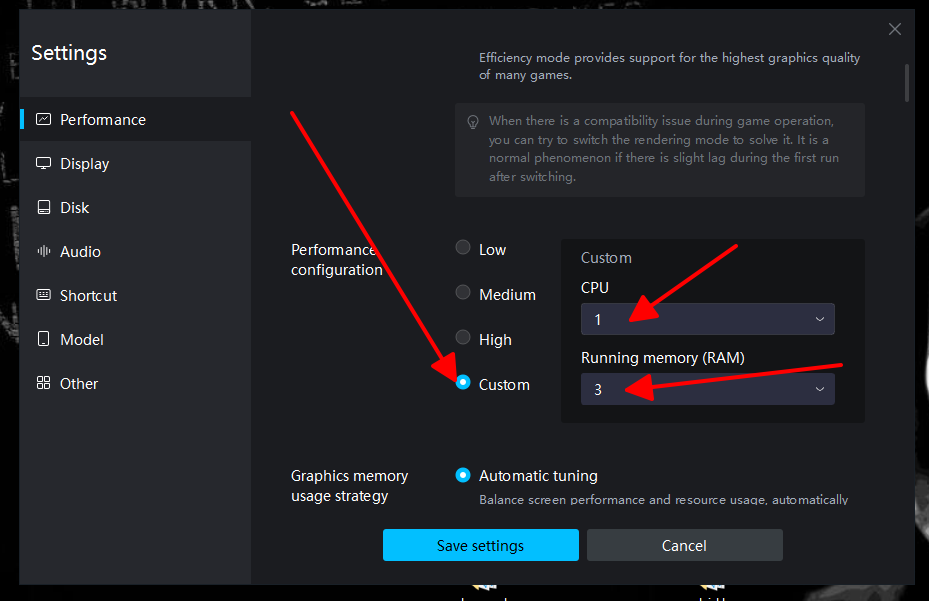Viewport: 929px width, 601px height.
Task: Select the Low performance radio button
Action: pos(463,247)
